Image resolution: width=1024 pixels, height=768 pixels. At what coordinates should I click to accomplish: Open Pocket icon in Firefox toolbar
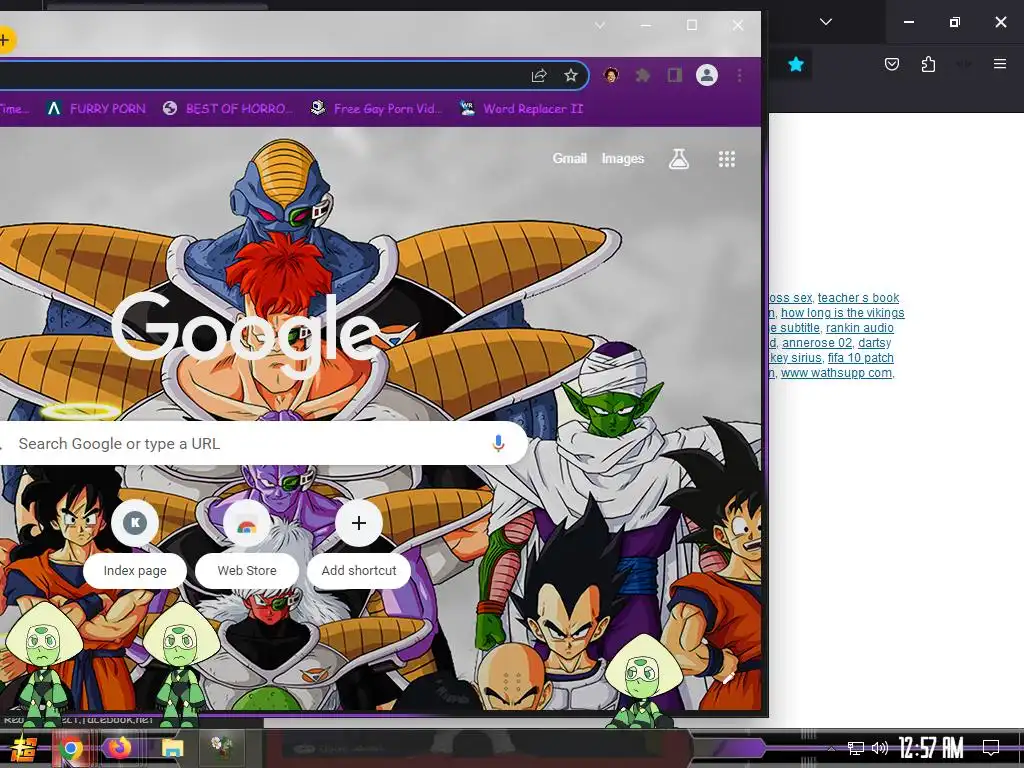(x=891, y=64)
